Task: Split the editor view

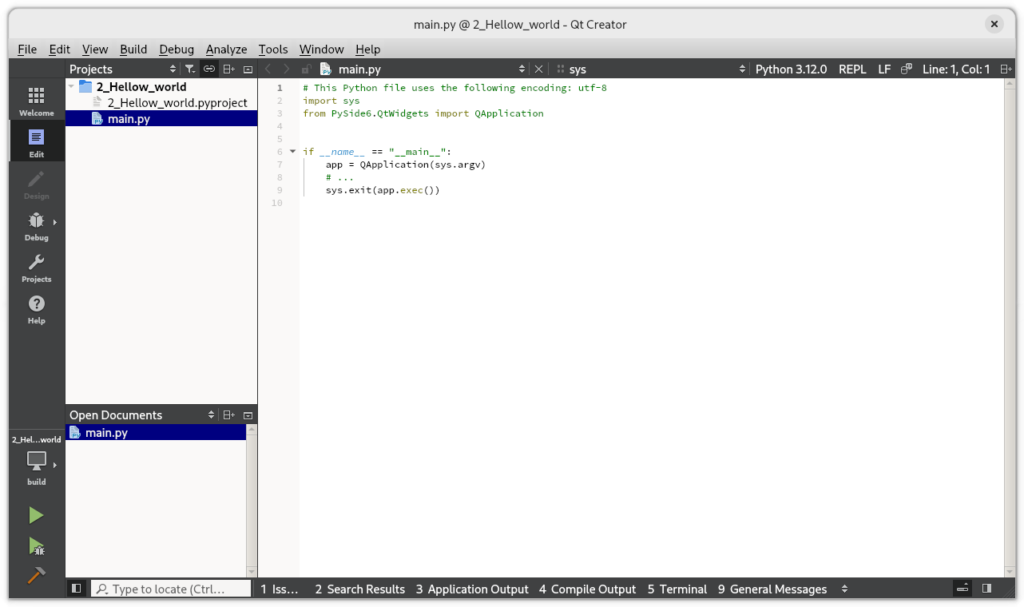Action: point(1006,69)
